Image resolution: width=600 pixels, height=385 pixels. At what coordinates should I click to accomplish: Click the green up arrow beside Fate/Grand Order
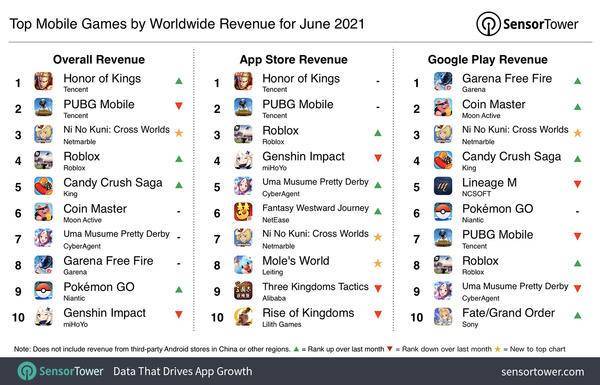[577, 315]
